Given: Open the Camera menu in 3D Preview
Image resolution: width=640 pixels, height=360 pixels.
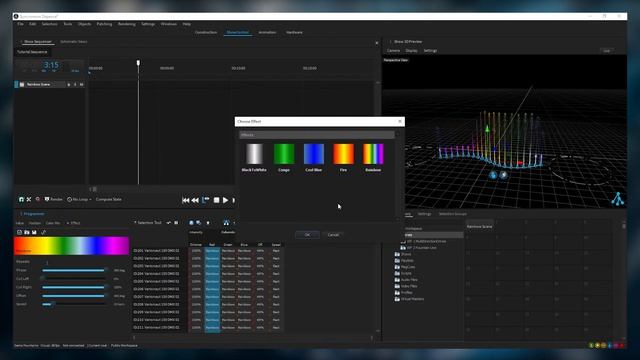Looking at the screenshot, I should (393, 51).
